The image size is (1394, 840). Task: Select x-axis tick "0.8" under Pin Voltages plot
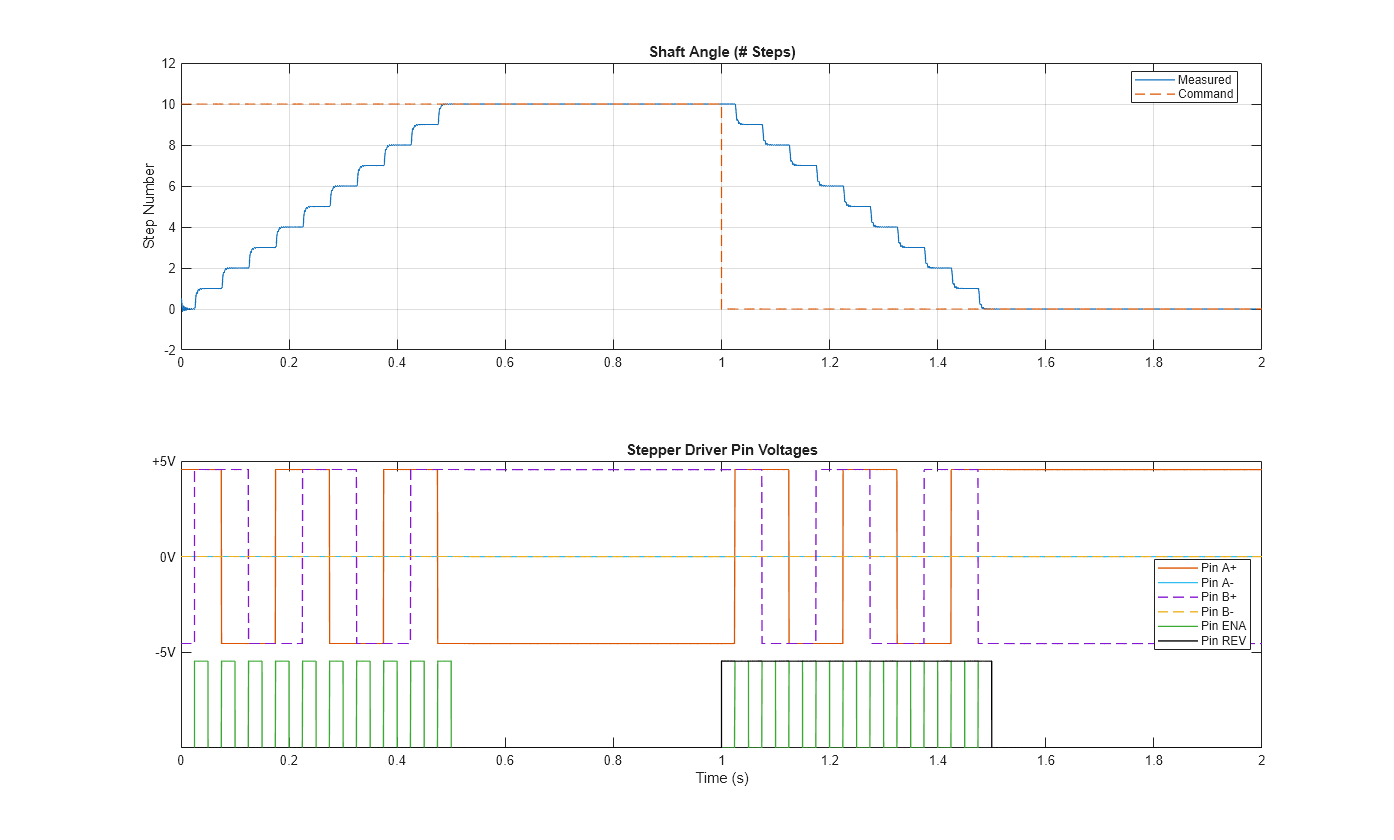(613, 761)
